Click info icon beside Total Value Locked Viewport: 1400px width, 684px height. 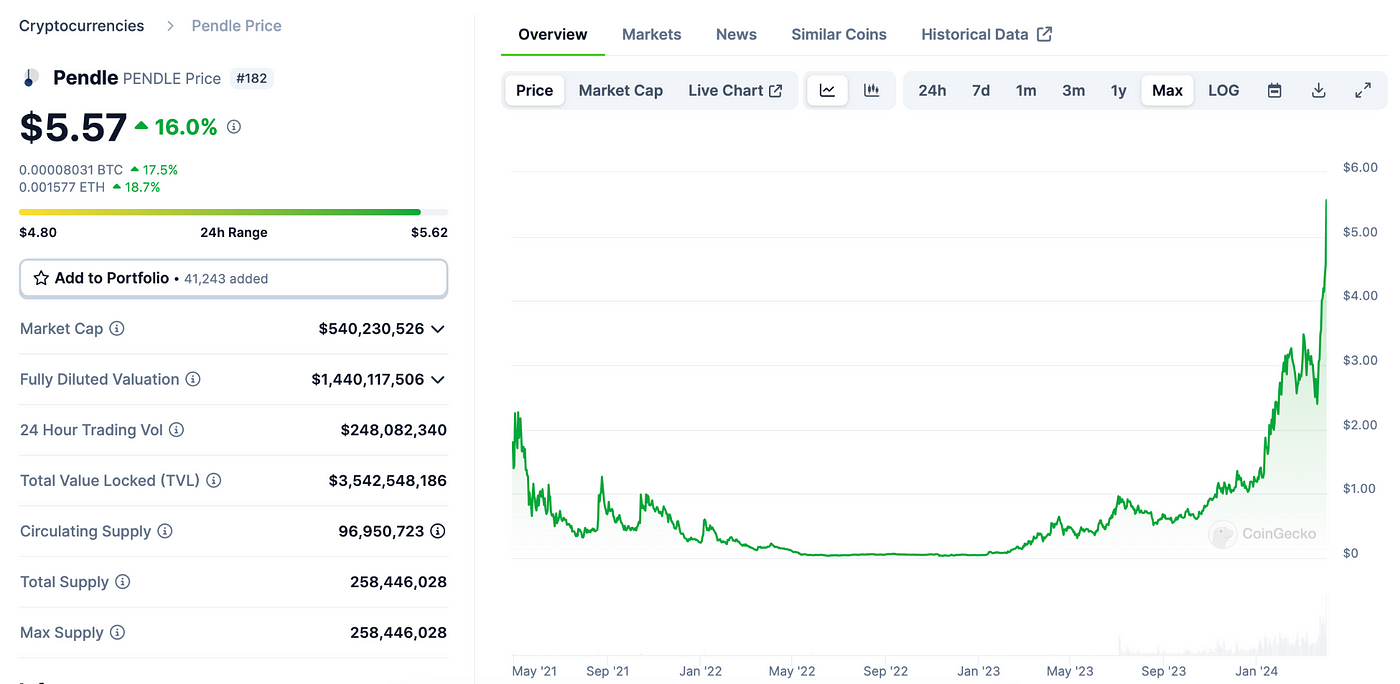[213, 481]
